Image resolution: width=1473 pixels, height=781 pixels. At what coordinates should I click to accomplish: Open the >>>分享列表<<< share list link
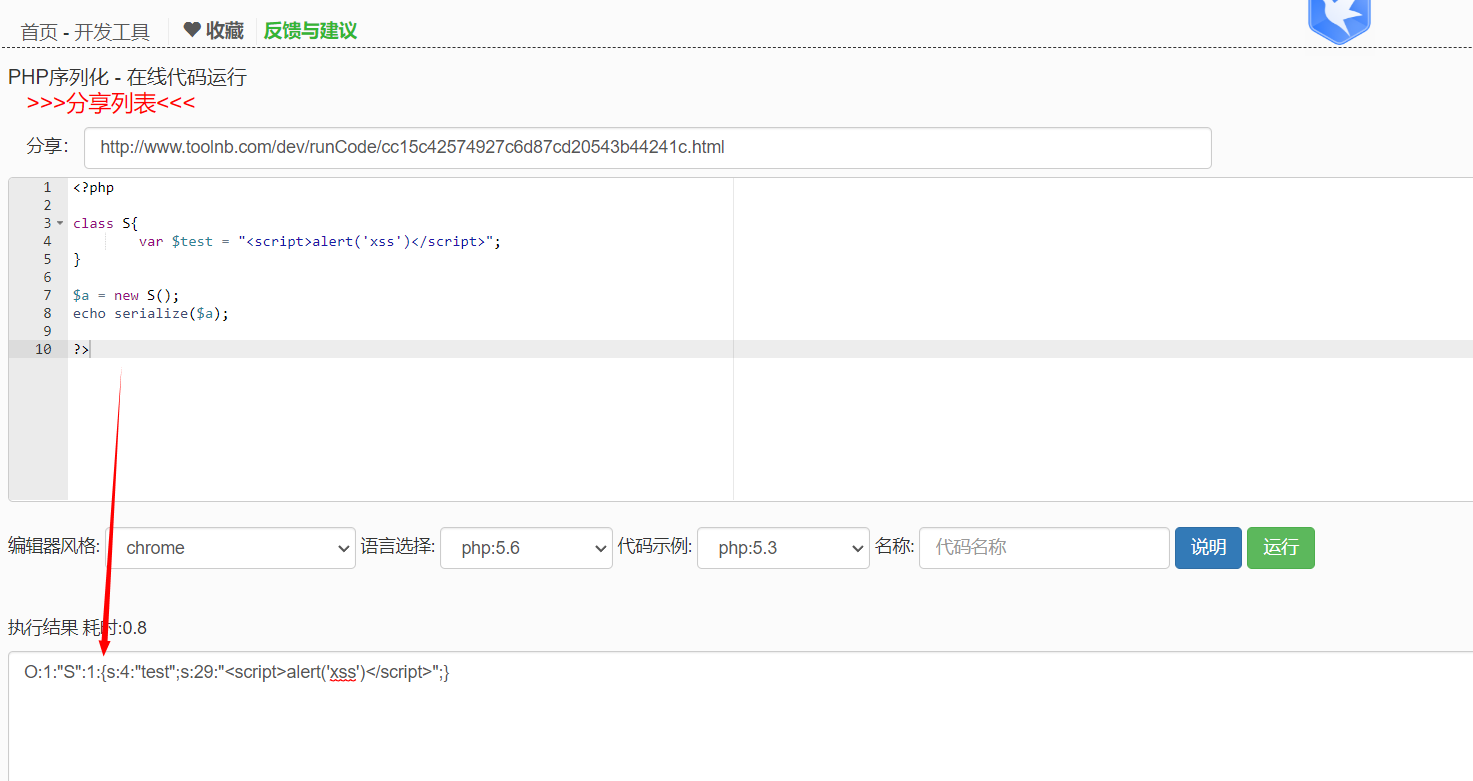tap(111, 103)
